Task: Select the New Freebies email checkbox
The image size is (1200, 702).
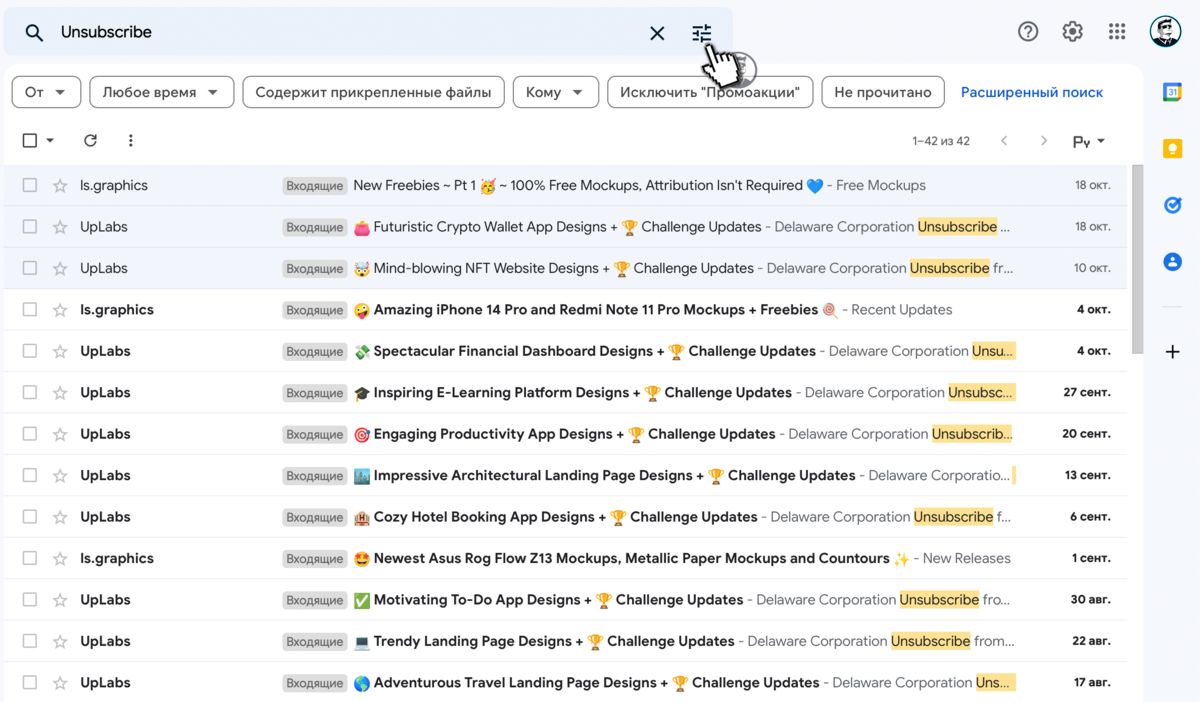Action: click(x=30, y=185)
